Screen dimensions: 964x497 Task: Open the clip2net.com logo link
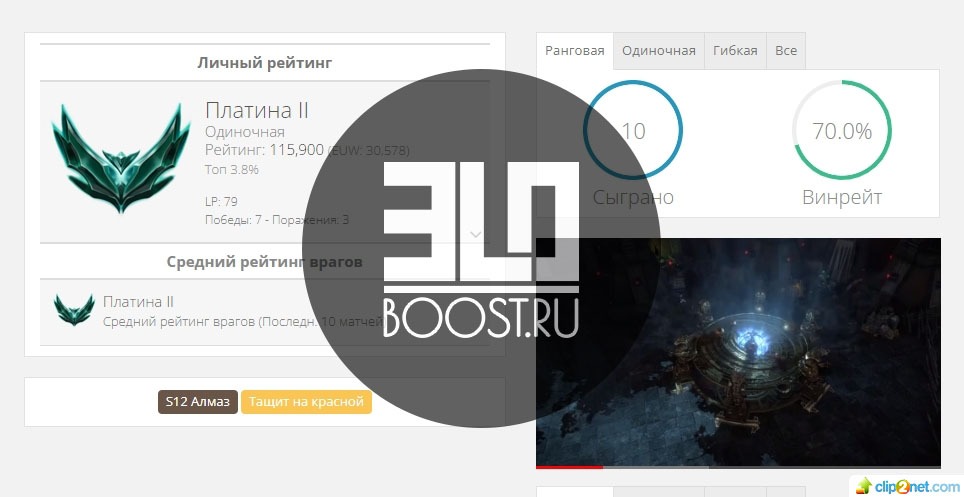pos(907,486)
